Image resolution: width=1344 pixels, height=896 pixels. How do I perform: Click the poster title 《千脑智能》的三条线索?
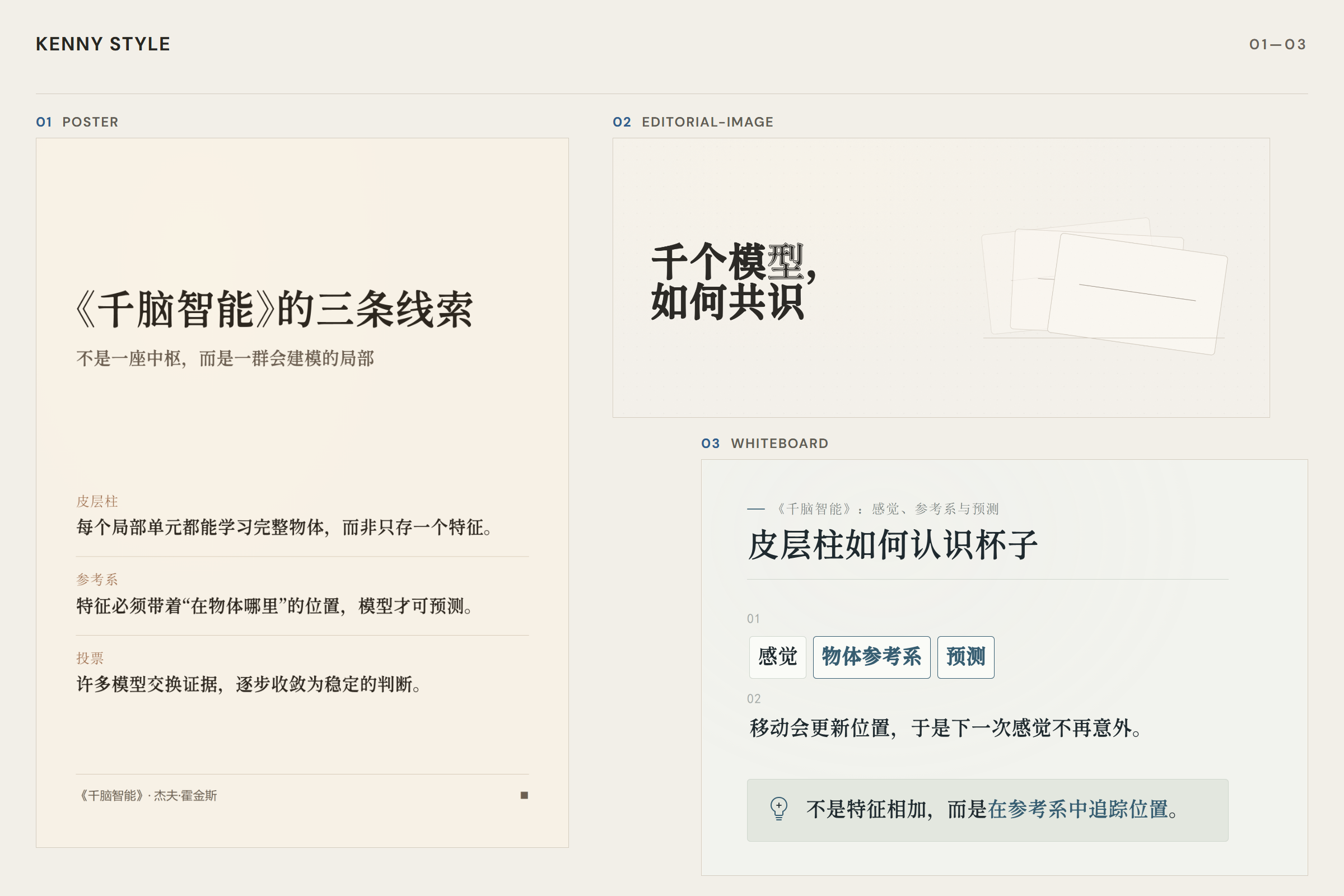(275, 309)
